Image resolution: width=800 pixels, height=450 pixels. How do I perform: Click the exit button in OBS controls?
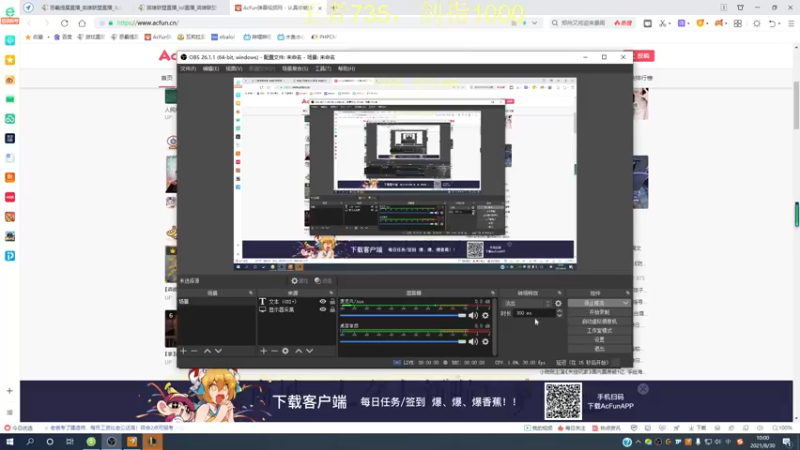click(x=599, y=349)
